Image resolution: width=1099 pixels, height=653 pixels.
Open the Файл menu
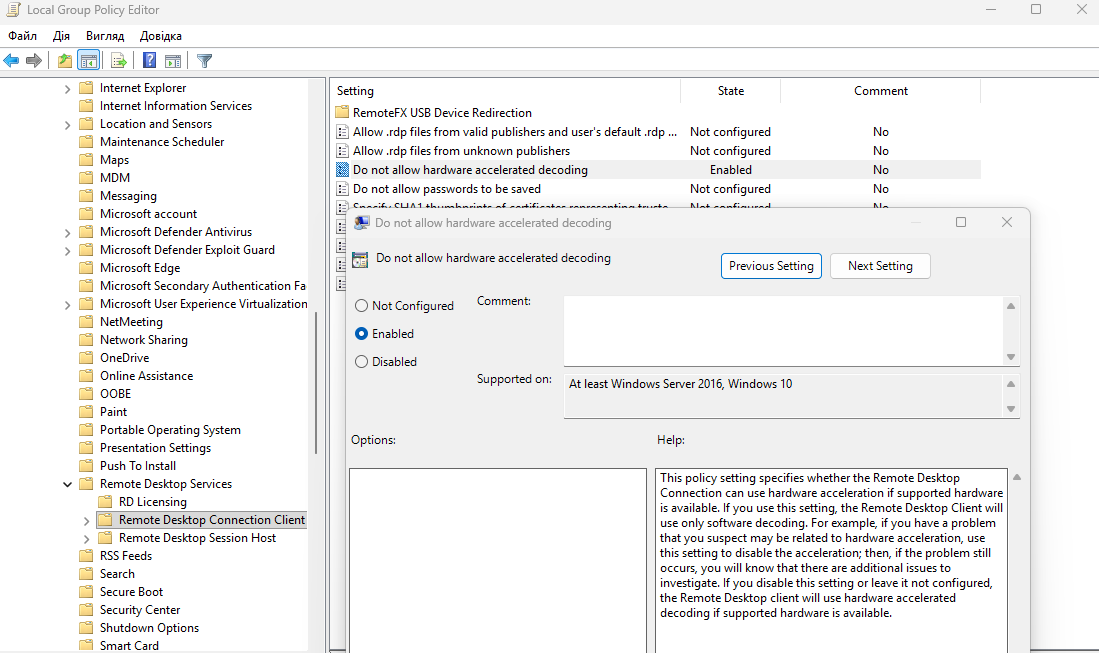coord(22,36)
